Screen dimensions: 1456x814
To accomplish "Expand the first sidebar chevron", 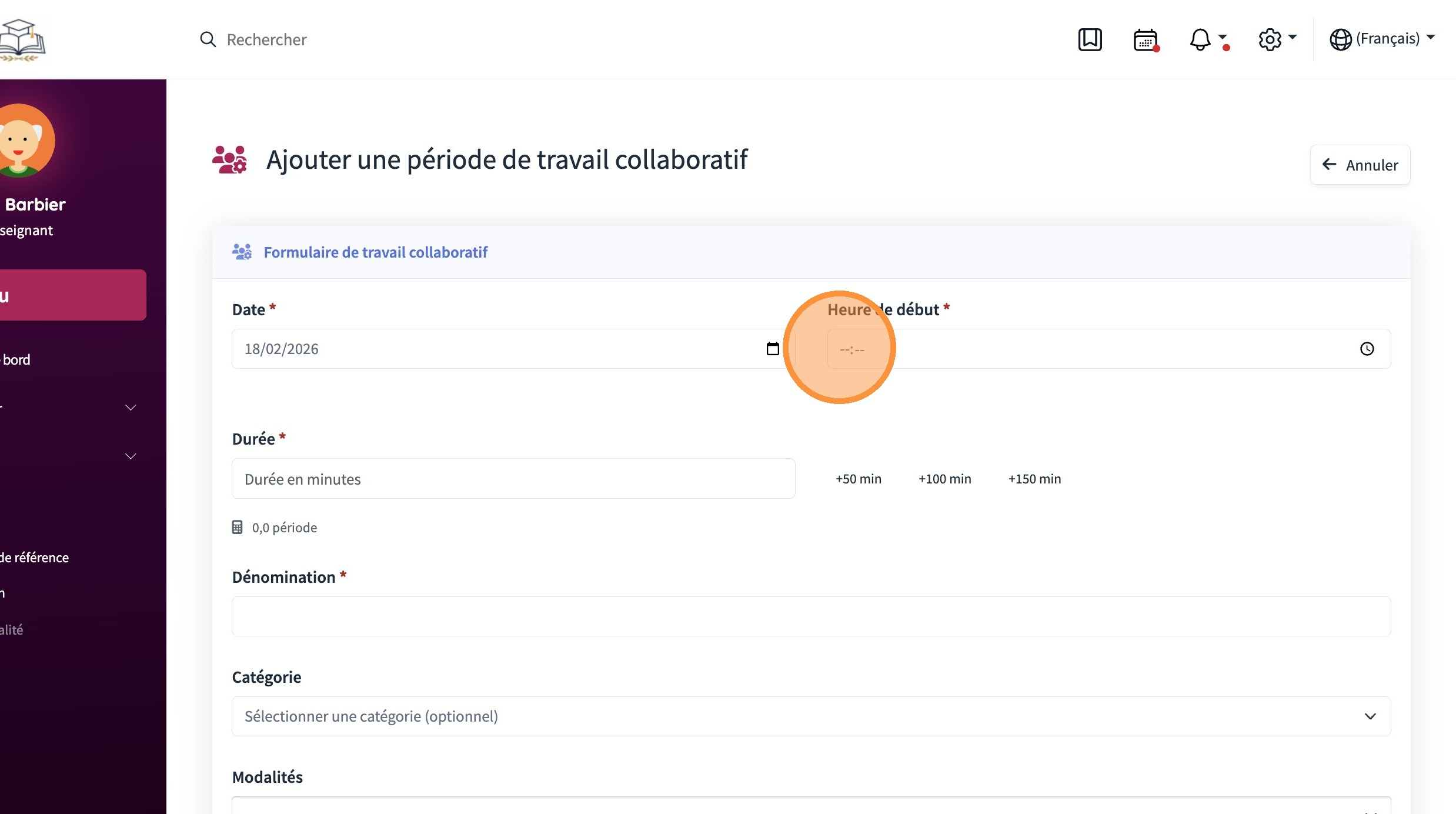I will pos(131,407).
